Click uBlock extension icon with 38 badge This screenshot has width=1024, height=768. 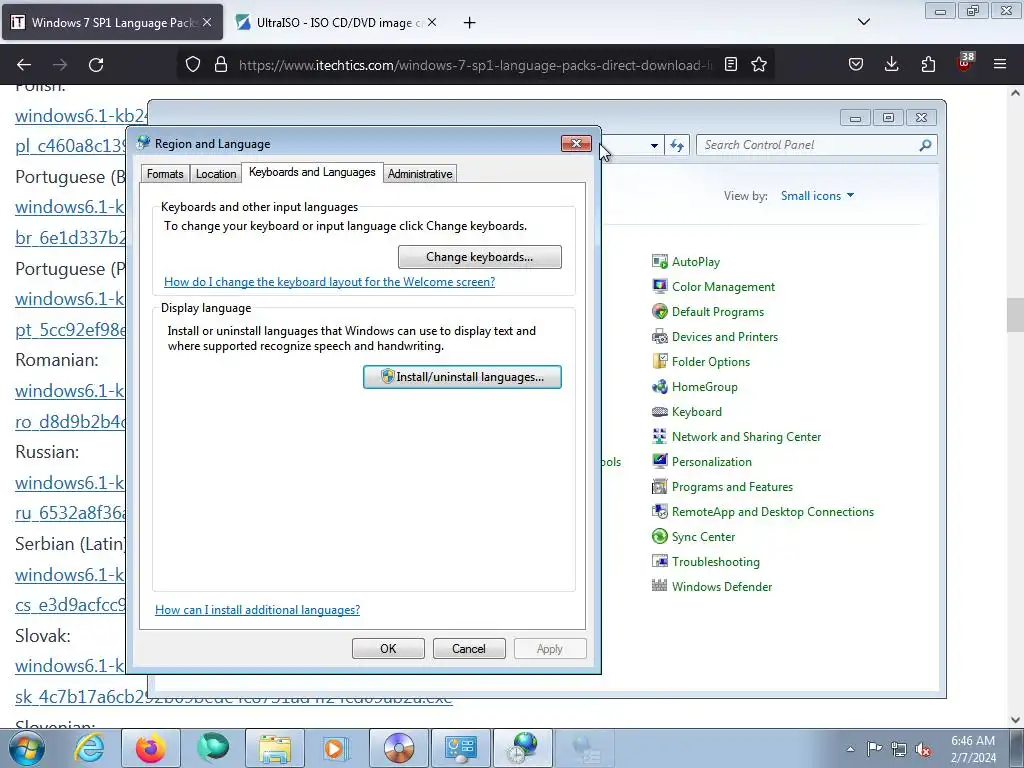964,63
